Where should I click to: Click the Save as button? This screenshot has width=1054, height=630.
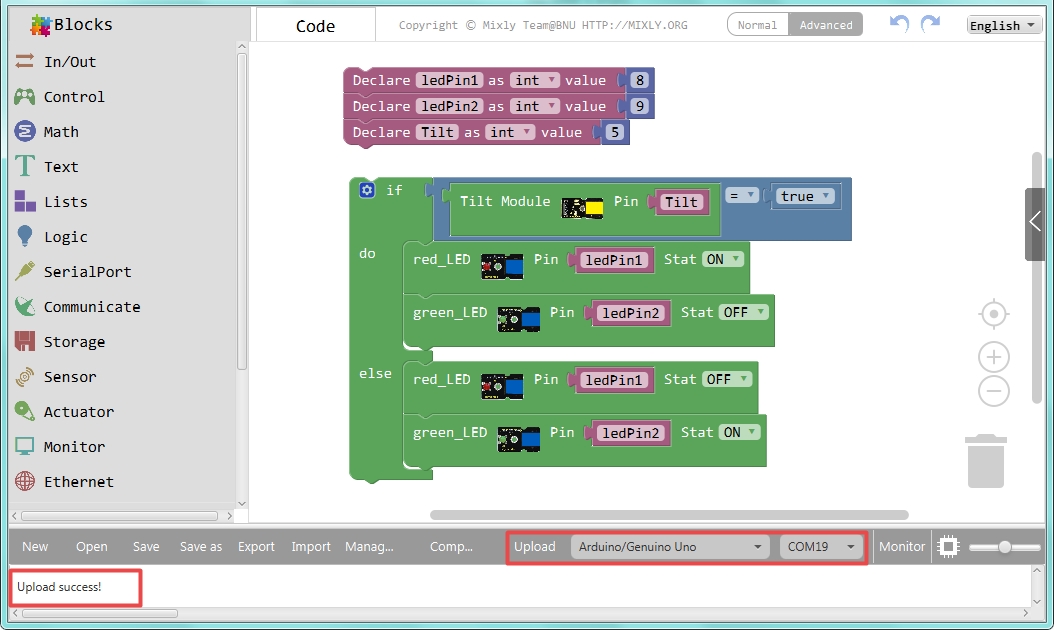[201, 547]
